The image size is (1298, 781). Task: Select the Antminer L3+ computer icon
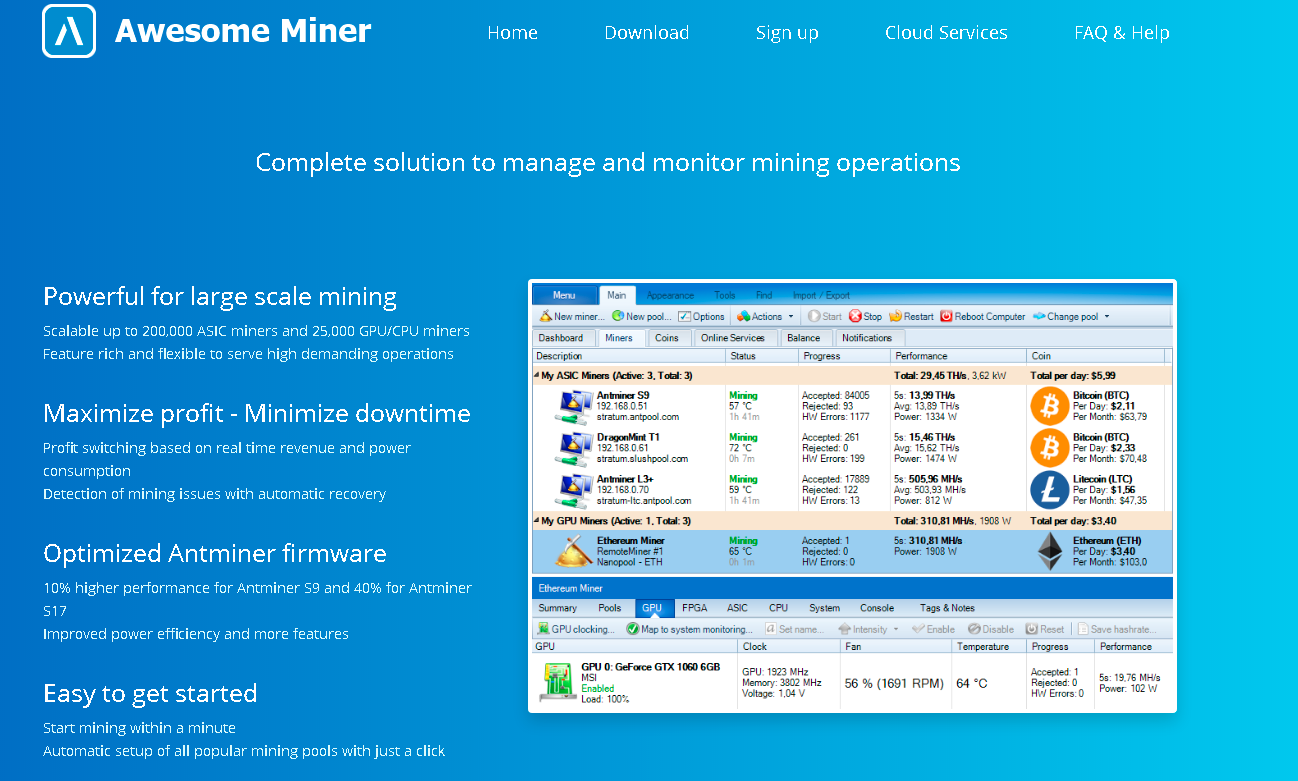click(574, 490)
